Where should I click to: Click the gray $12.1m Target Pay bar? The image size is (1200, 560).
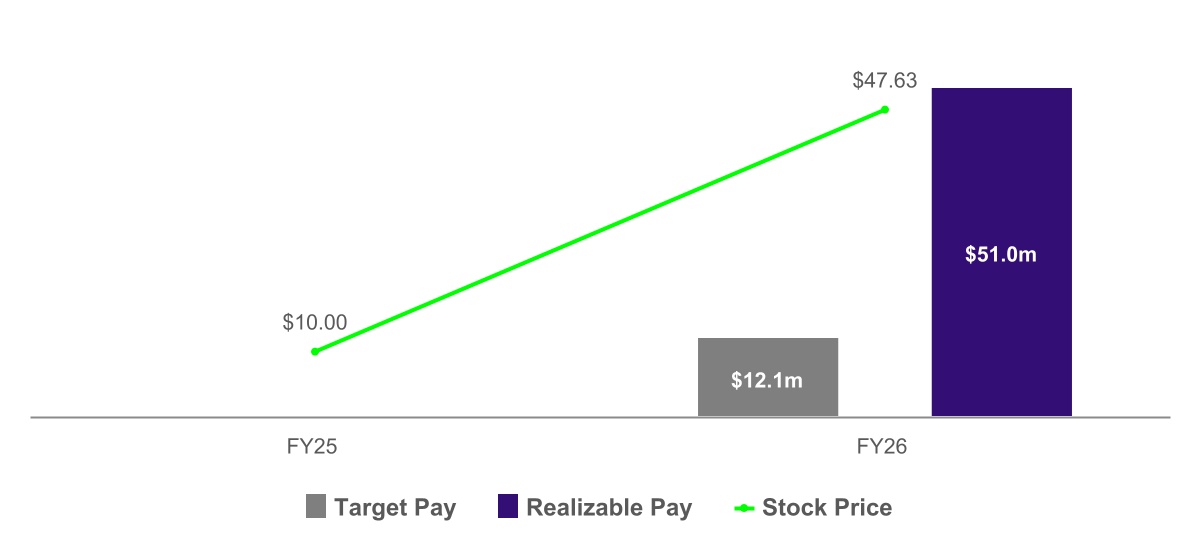click(x=768, y=377)
